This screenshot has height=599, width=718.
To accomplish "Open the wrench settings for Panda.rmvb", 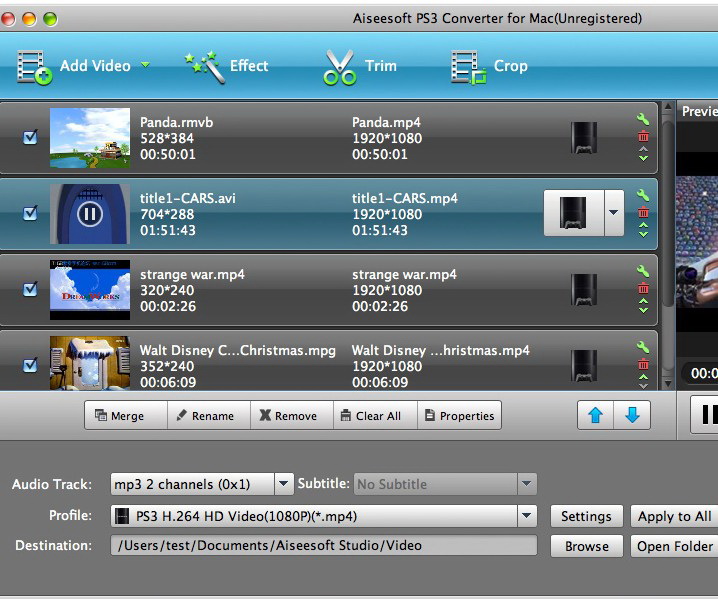I will click(x=643, y=119).
